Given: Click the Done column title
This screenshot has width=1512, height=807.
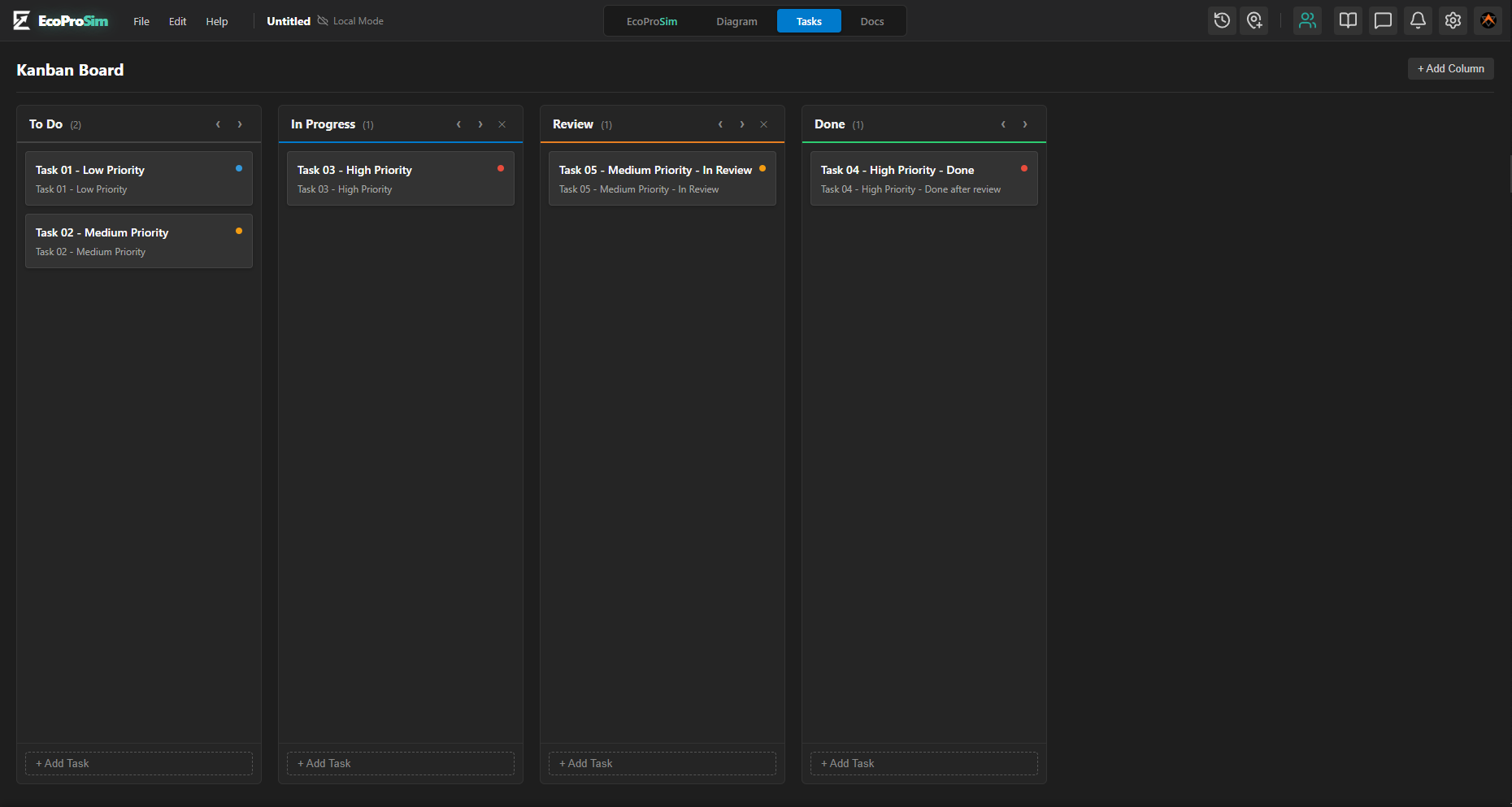Looking at the screenshot, I should point(830,124).
